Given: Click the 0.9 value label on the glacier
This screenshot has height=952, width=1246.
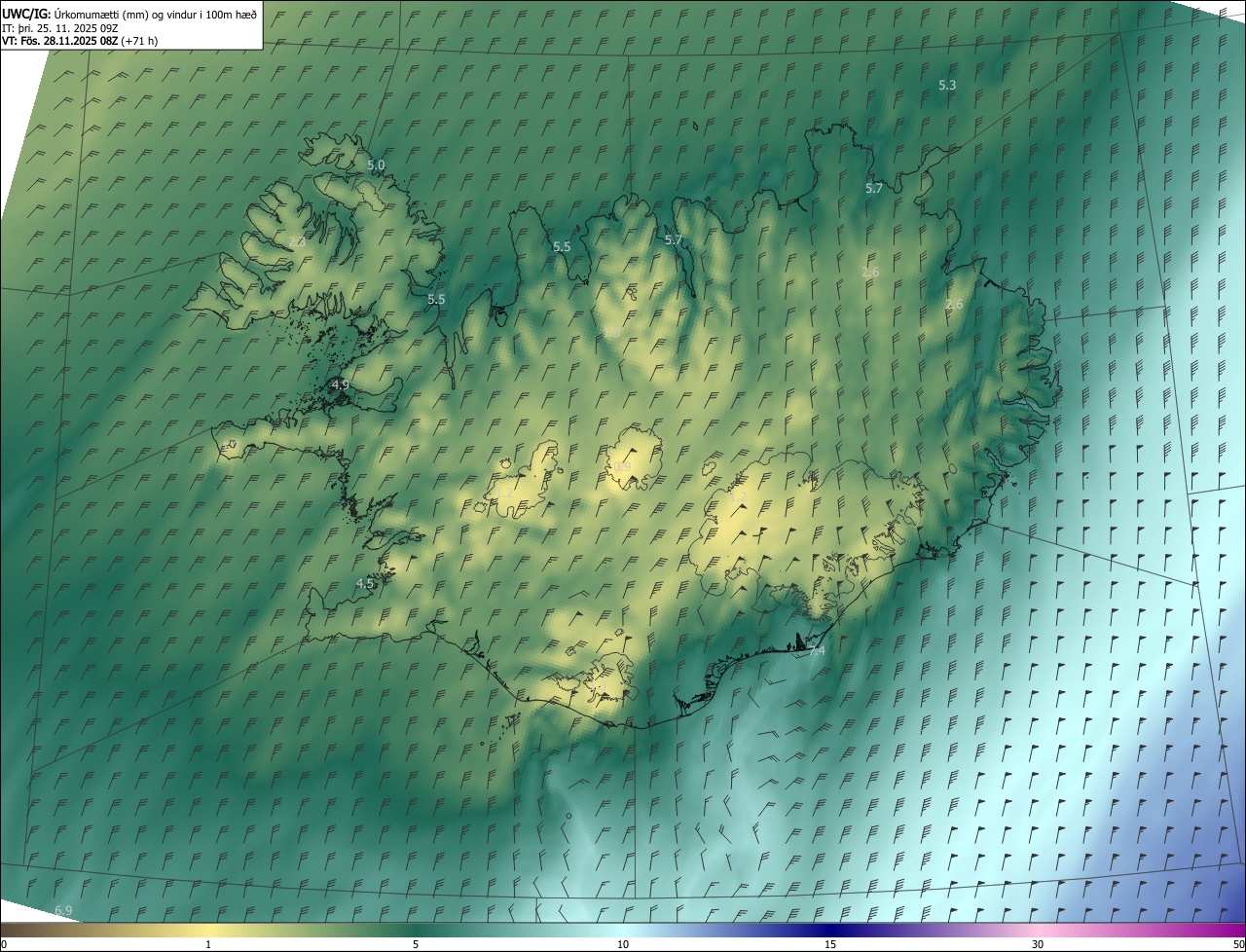Looking at the screenshot, I should tap(622, 467).
